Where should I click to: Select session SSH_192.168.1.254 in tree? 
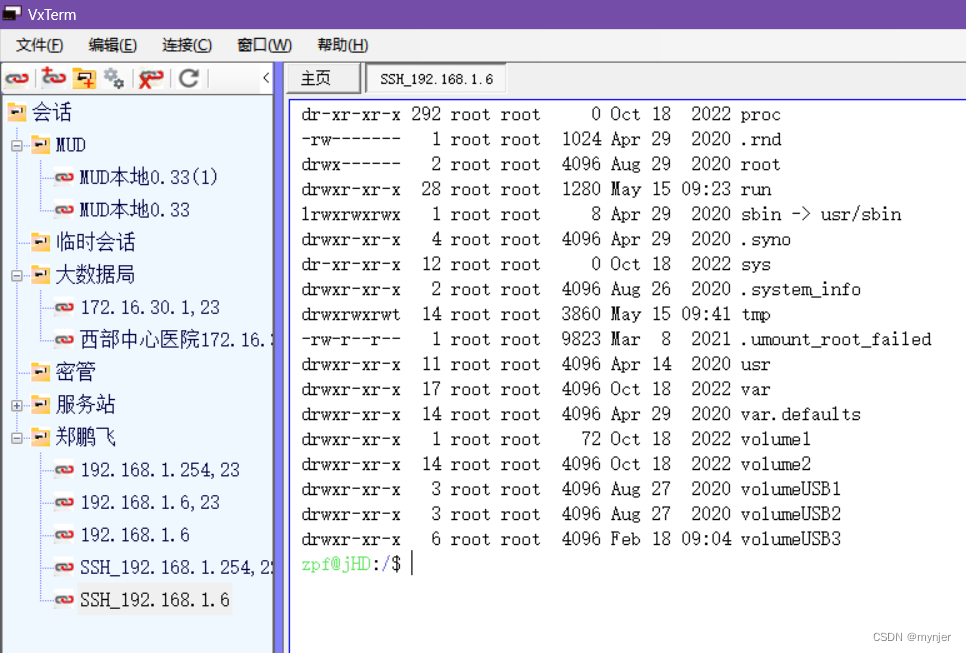pyautogui.click(x=177, y=567)
